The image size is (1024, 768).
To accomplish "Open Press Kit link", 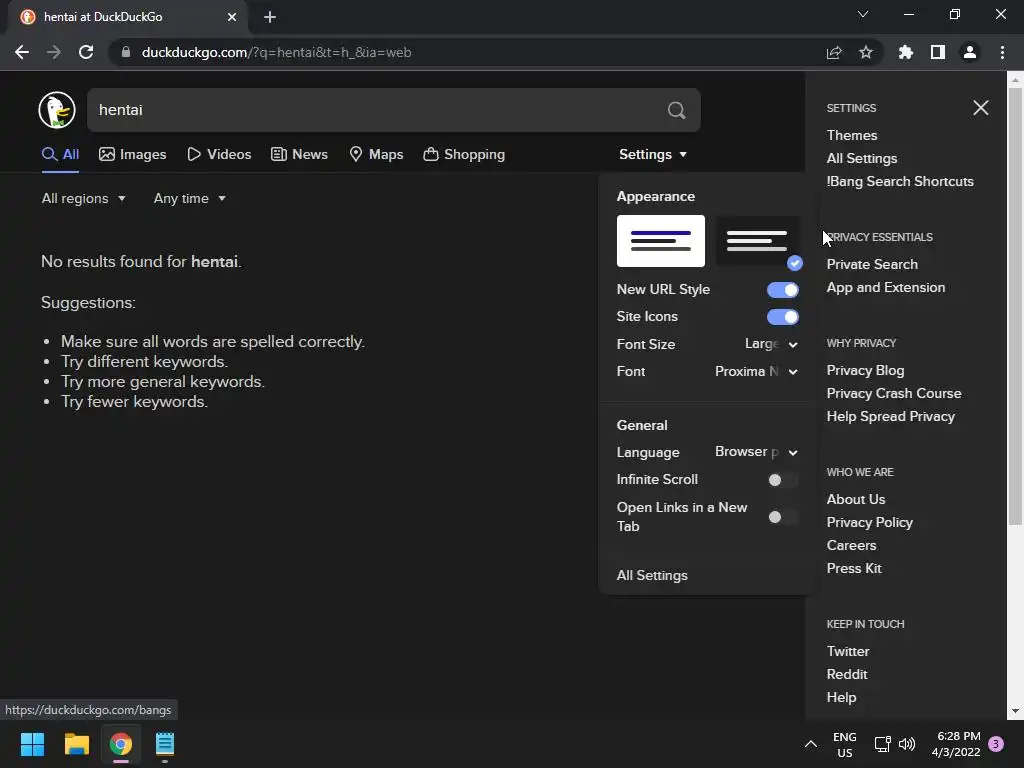I will 854,569.
